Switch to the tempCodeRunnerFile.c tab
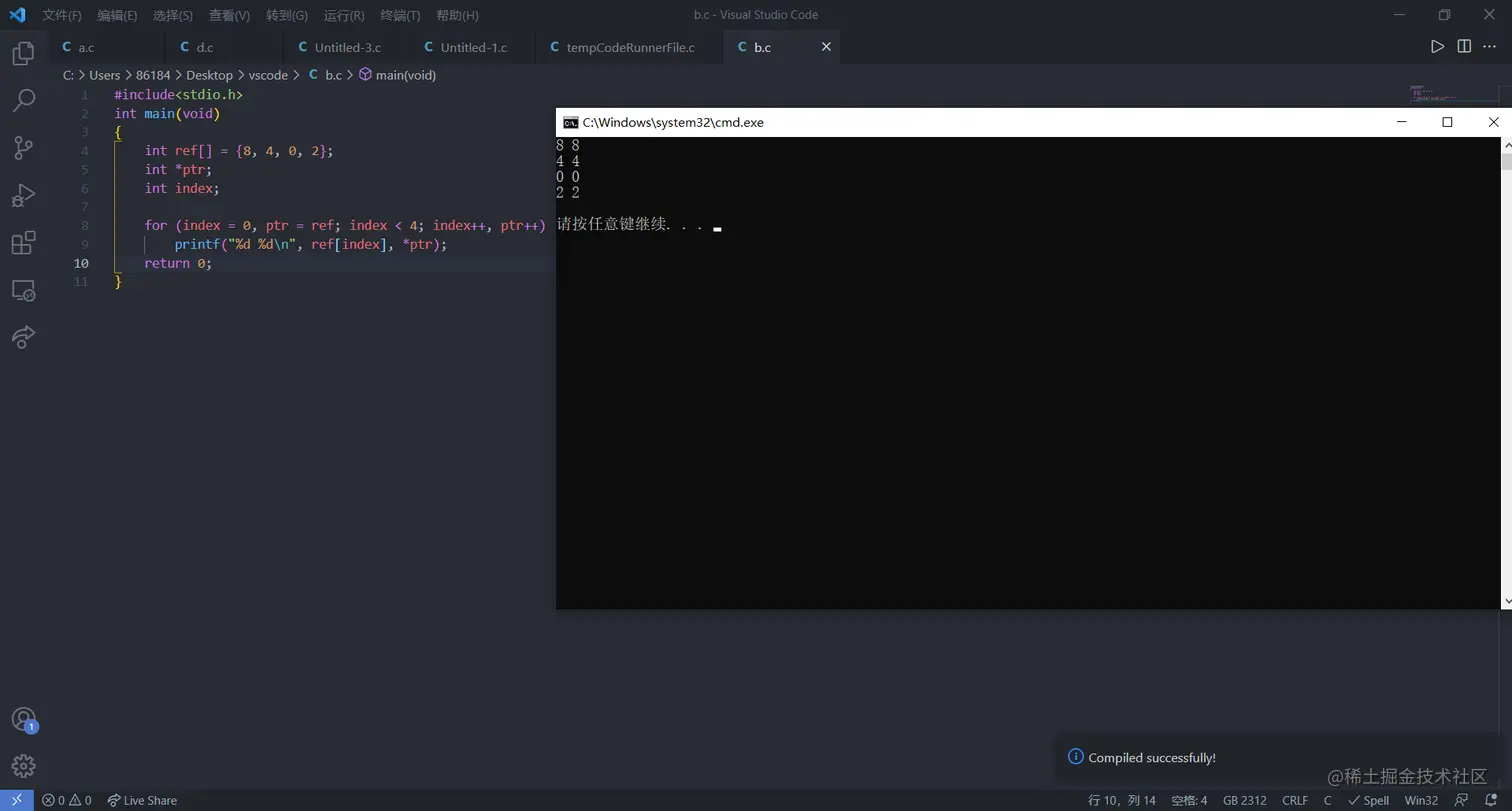This screenshot has width=1512, height=811. pos(629,47)
